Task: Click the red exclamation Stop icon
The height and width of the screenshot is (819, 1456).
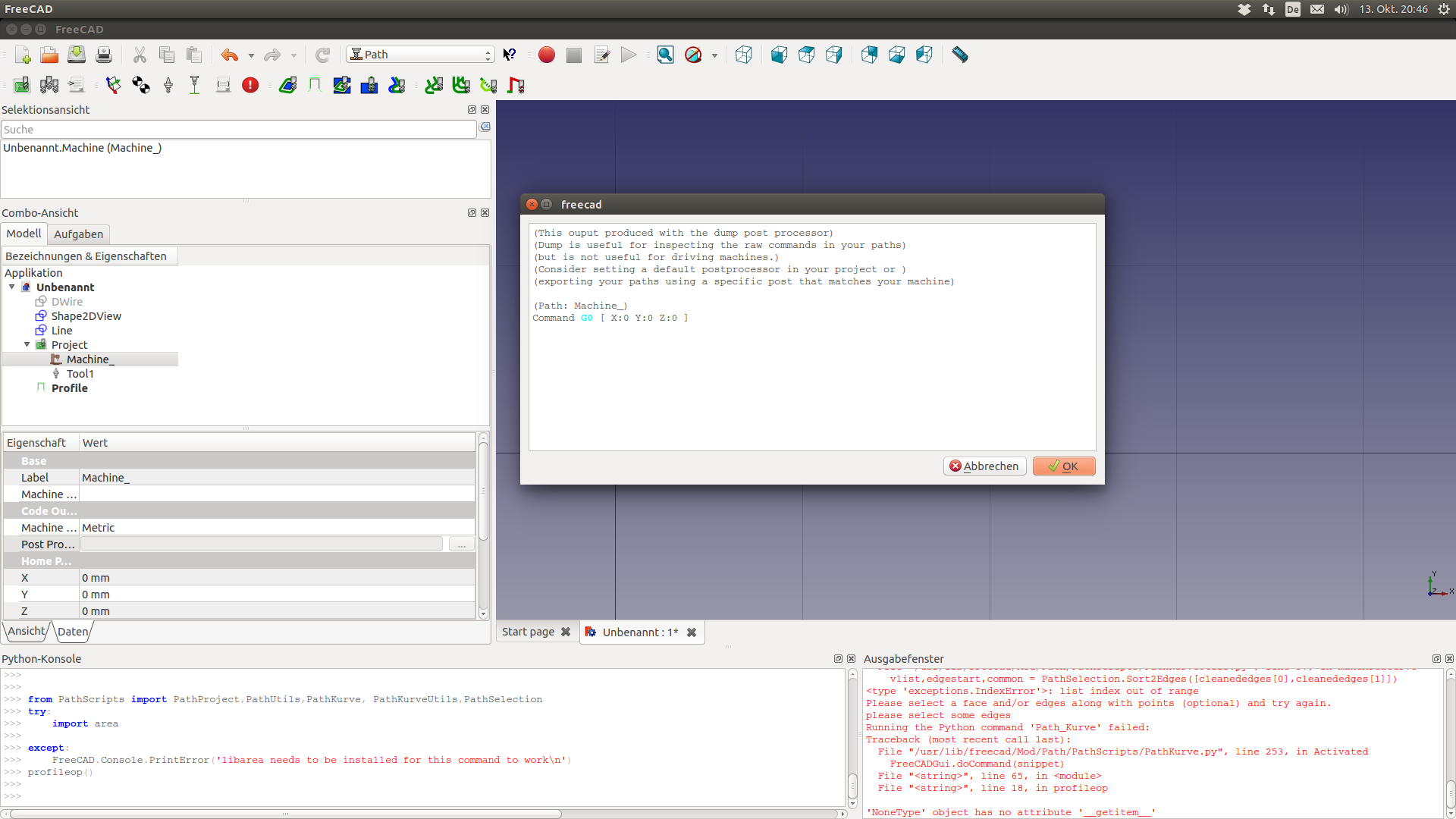Action: click(x=250, y=86)
